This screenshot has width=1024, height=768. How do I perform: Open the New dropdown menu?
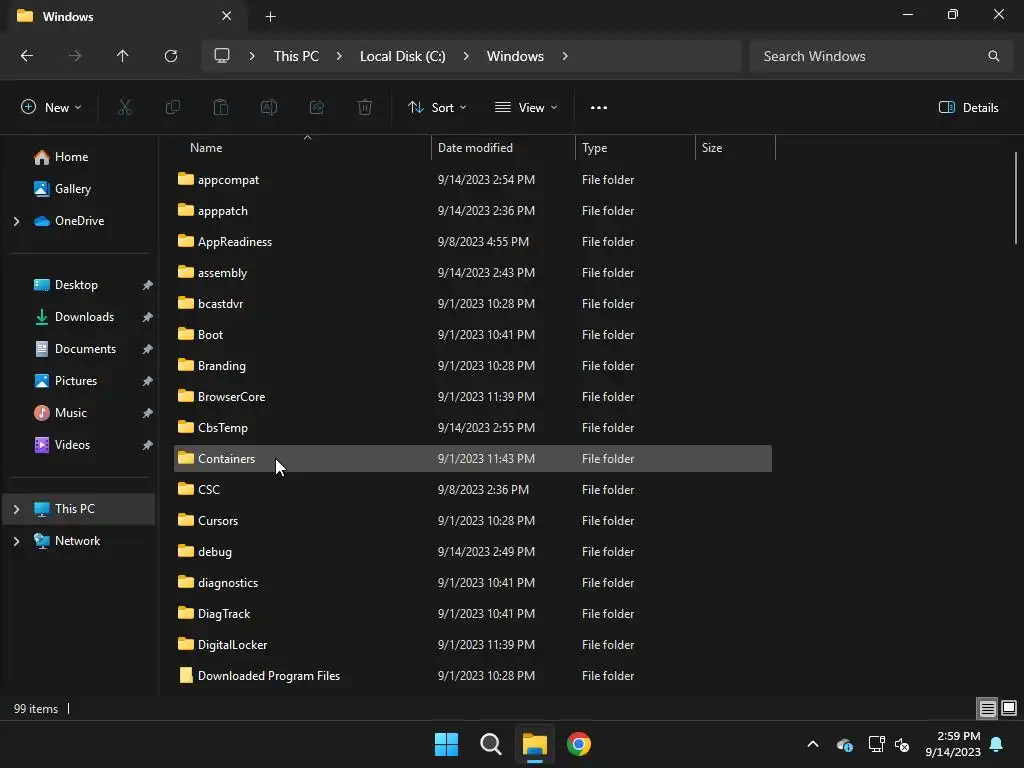tap(51, 108)
